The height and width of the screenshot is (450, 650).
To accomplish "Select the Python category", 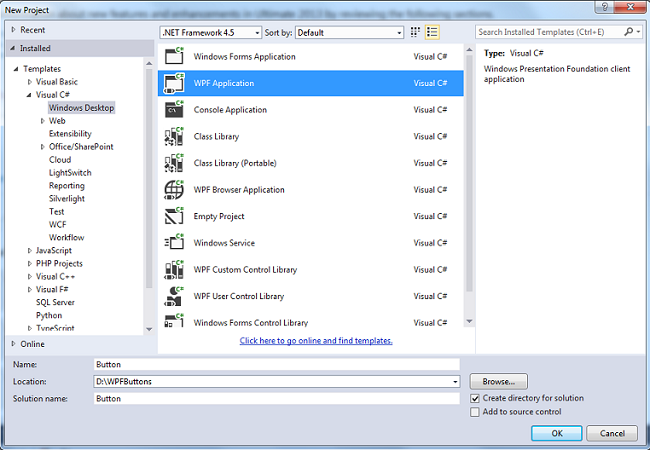I will (49, 315).
